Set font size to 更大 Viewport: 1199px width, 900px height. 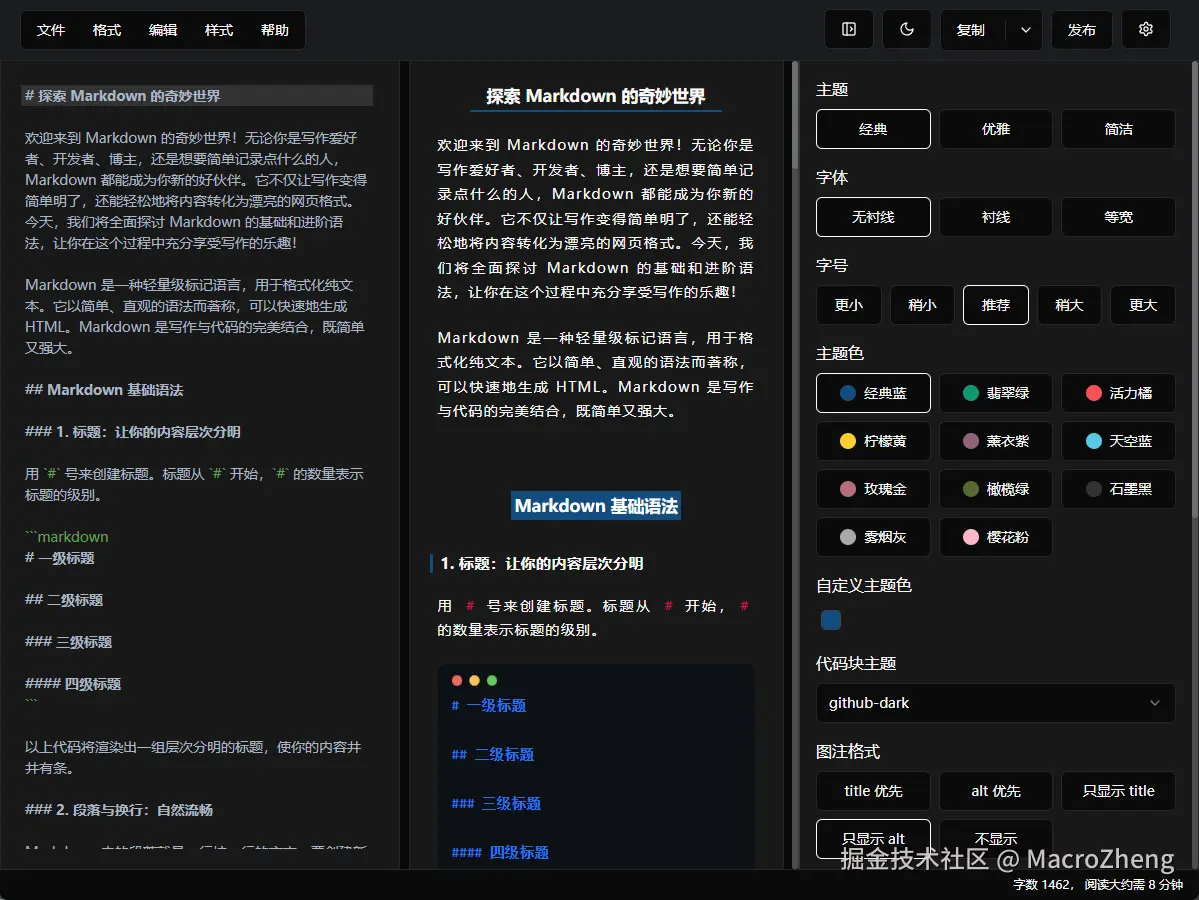[1142, 305]
